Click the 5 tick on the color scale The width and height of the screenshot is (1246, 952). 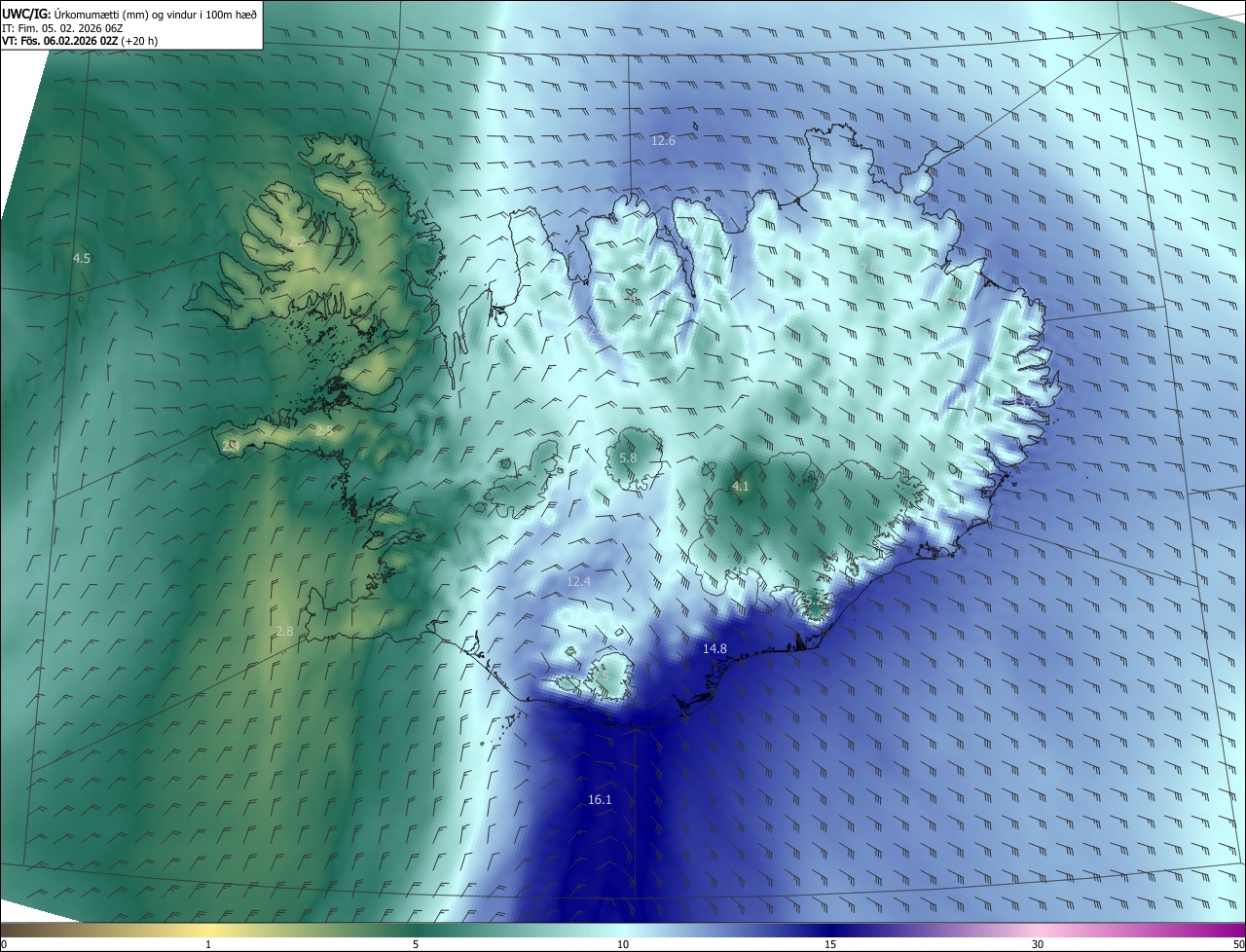(x=416, y=945)
